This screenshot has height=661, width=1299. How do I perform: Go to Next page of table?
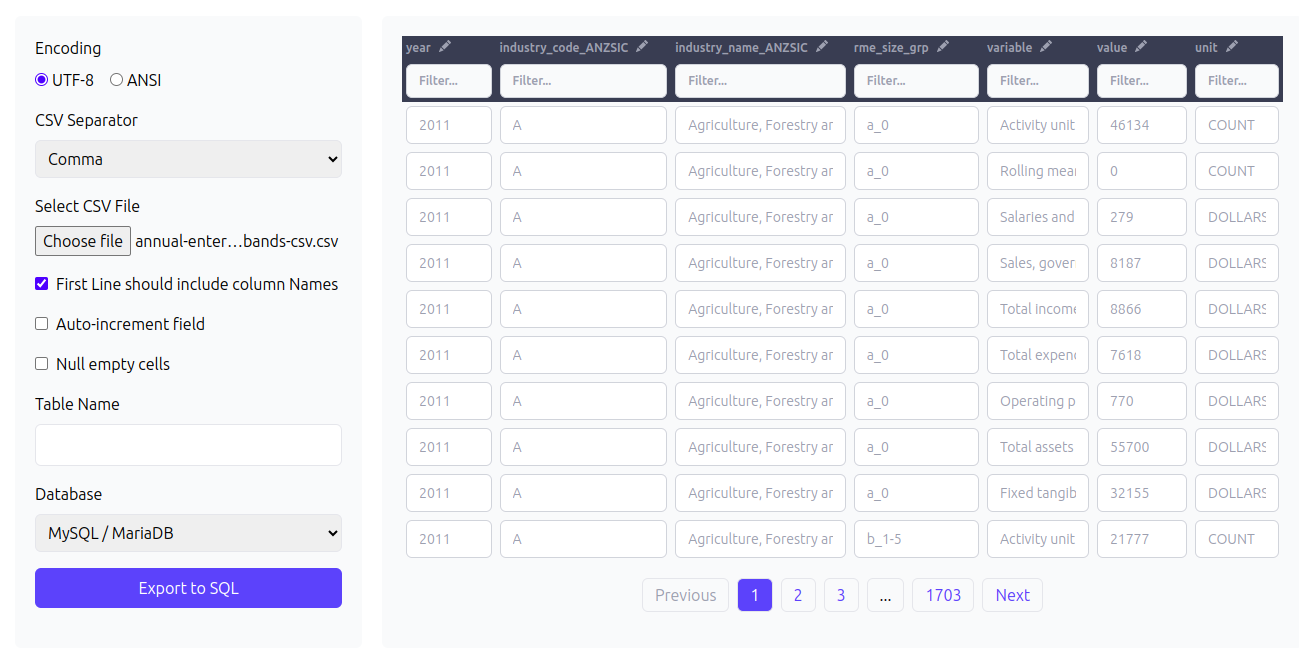pos(1012,595)
